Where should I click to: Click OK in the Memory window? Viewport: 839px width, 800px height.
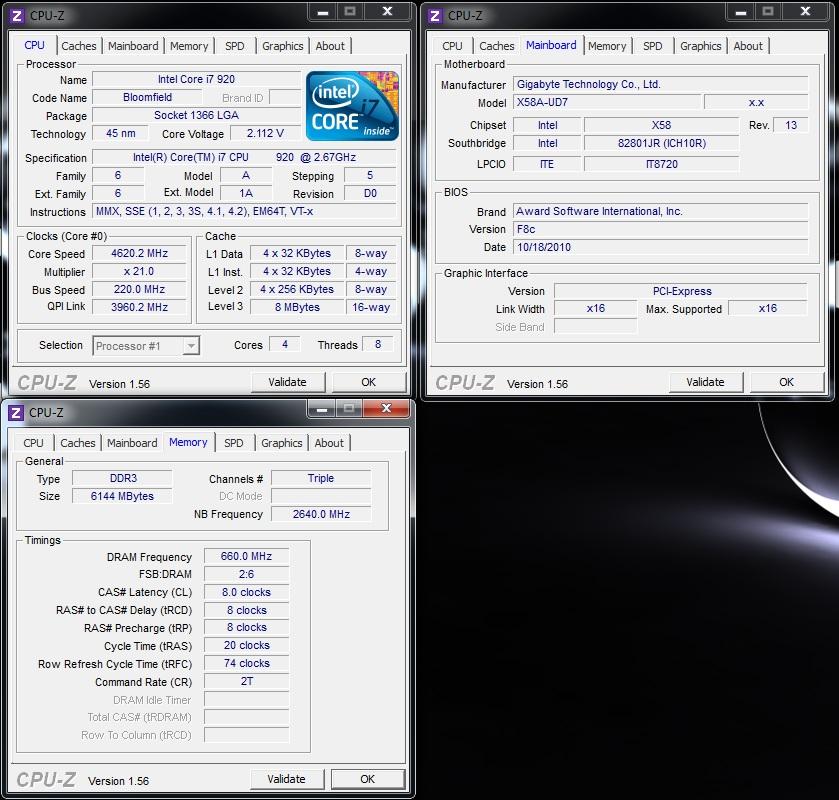point(368,779)
